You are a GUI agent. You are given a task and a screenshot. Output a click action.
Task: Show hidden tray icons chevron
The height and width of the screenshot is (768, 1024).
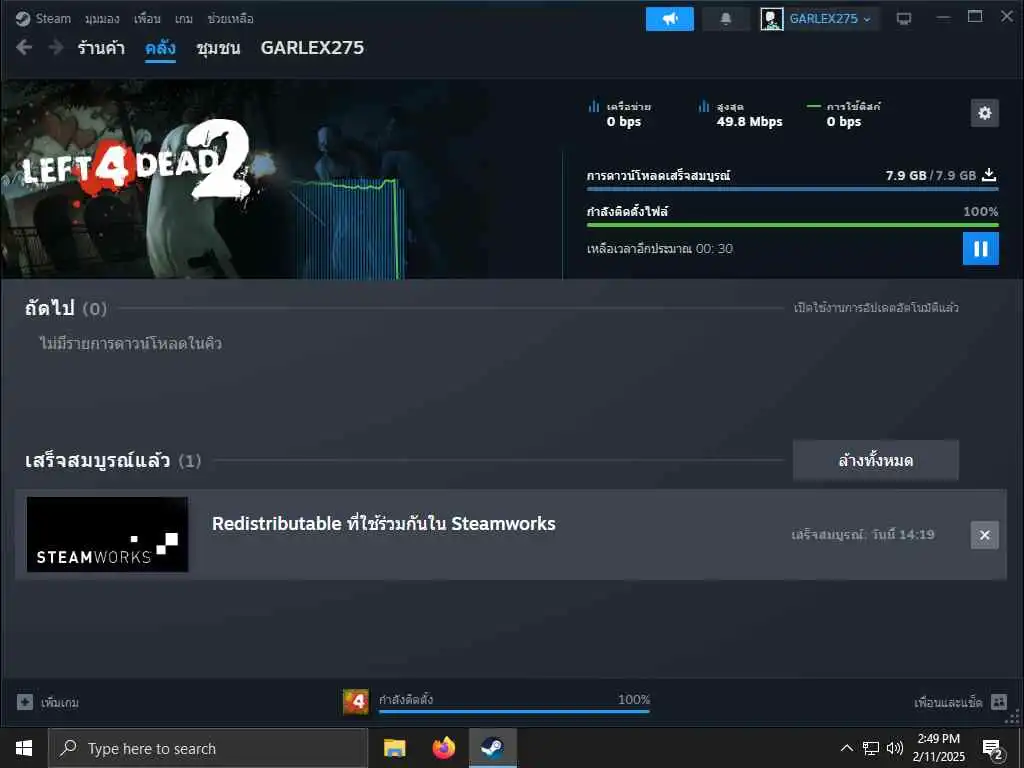(846, 748)
